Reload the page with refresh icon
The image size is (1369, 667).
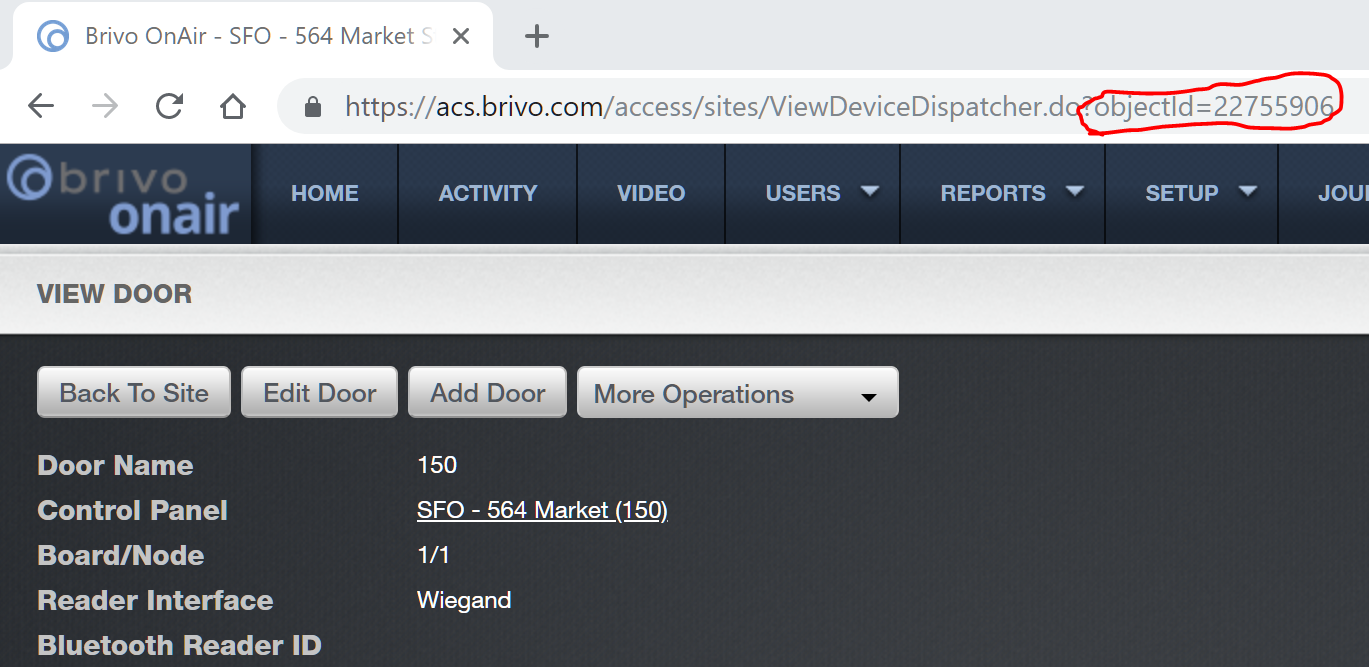coord(169,106)
